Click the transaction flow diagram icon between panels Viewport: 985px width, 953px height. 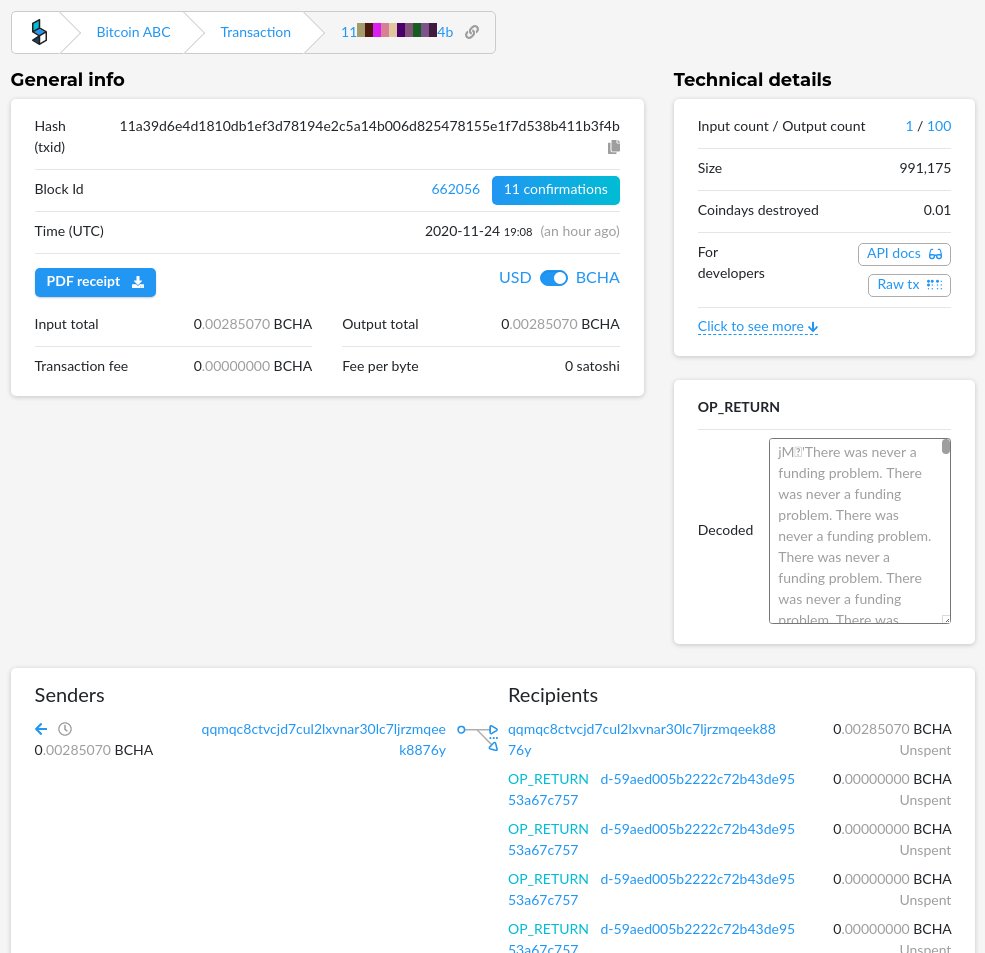[x=477, y=737]
